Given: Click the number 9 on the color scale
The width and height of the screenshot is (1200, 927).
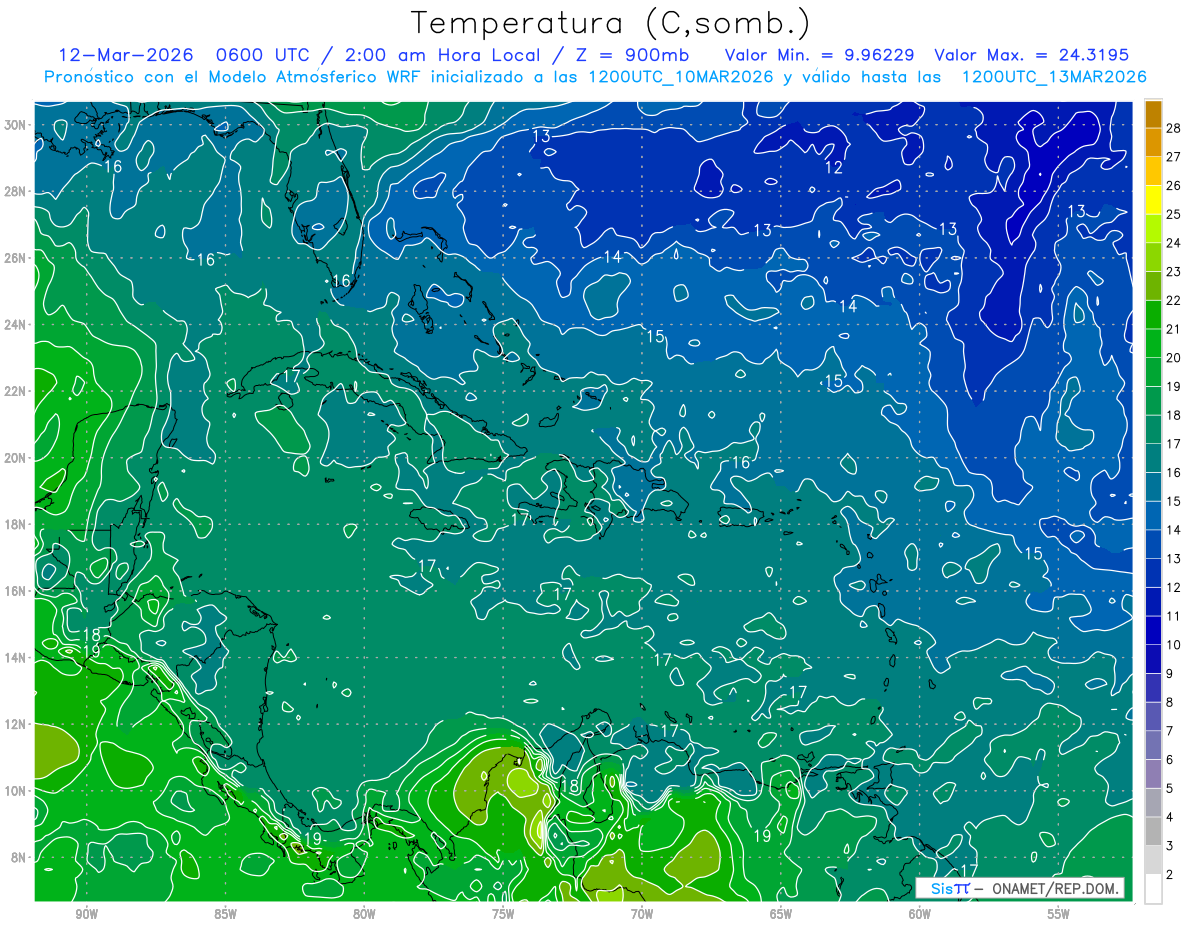Looking at the screenshot, I should click(x=1170, y=674).
